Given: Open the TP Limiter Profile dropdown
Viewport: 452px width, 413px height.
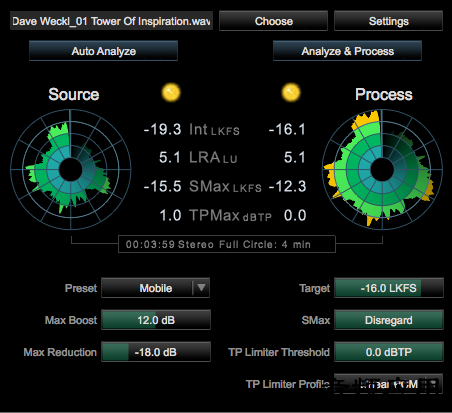Looking at the screenshot, I should [x=389, y=384].
